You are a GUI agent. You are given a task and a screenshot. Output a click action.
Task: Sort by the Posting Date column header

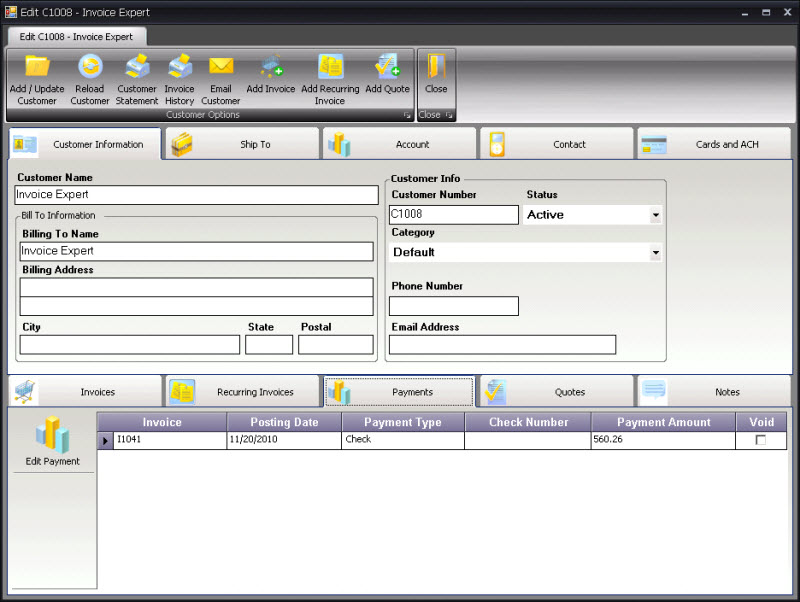tap(284, 422)
